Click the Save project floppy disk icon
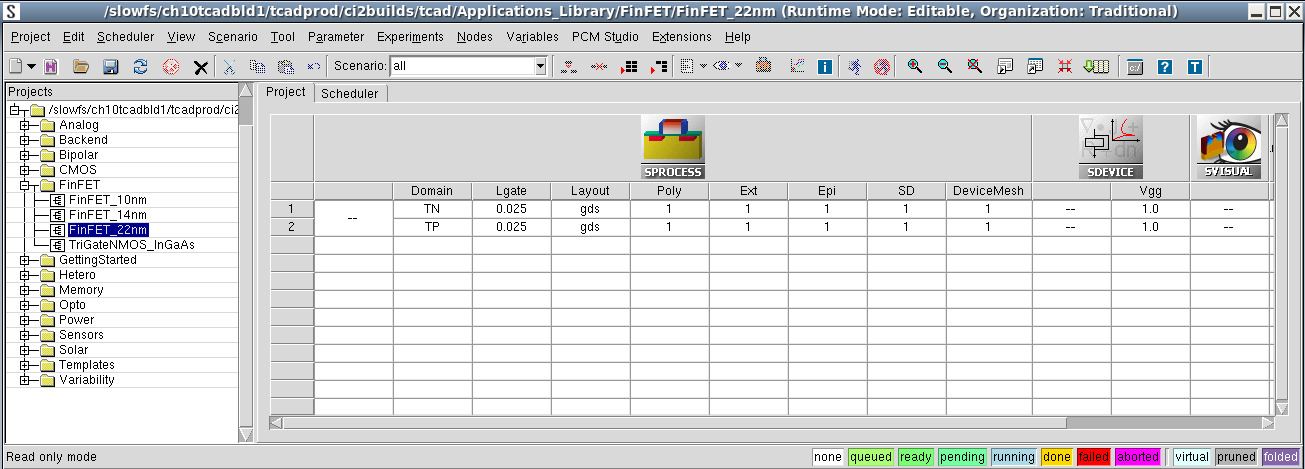Viewport: 1305px width, 469px height. pyautogui.click(x=110, y=67)
